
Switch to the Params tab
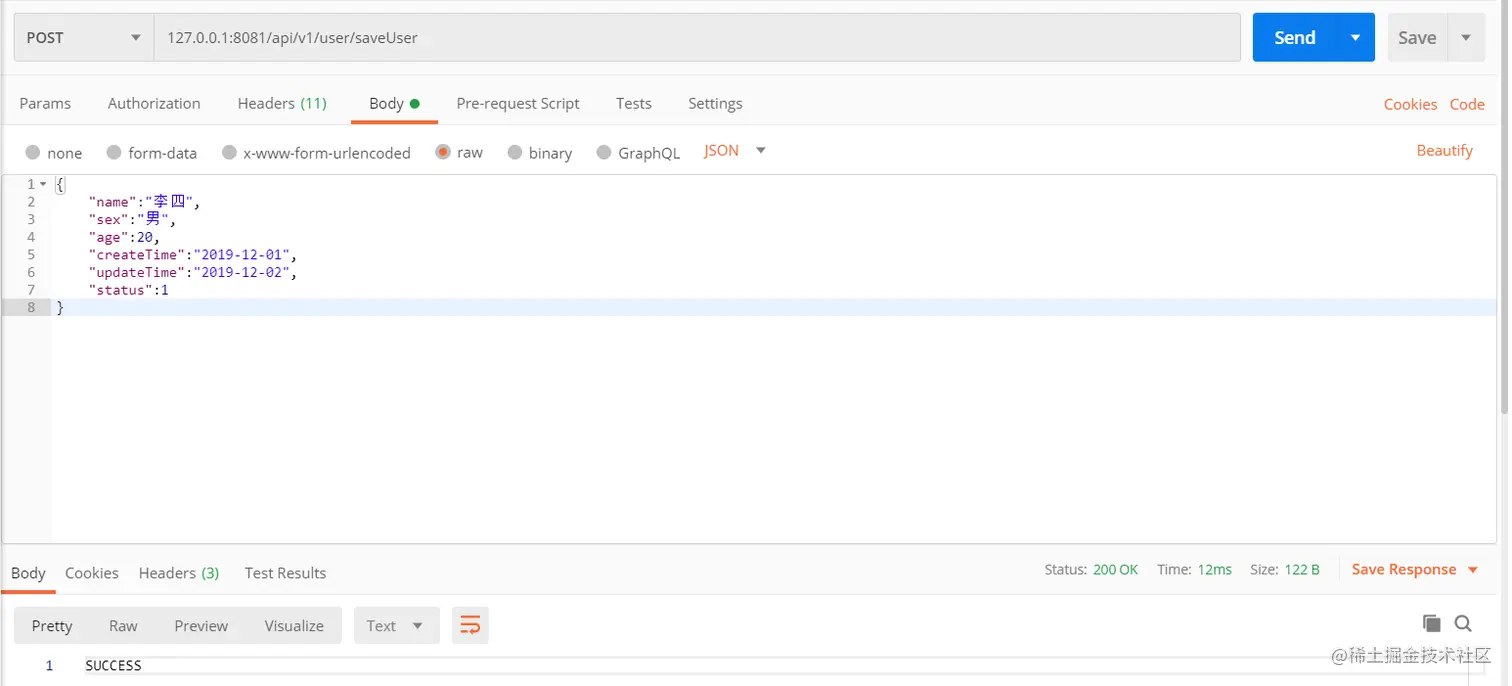click(45, 103)
